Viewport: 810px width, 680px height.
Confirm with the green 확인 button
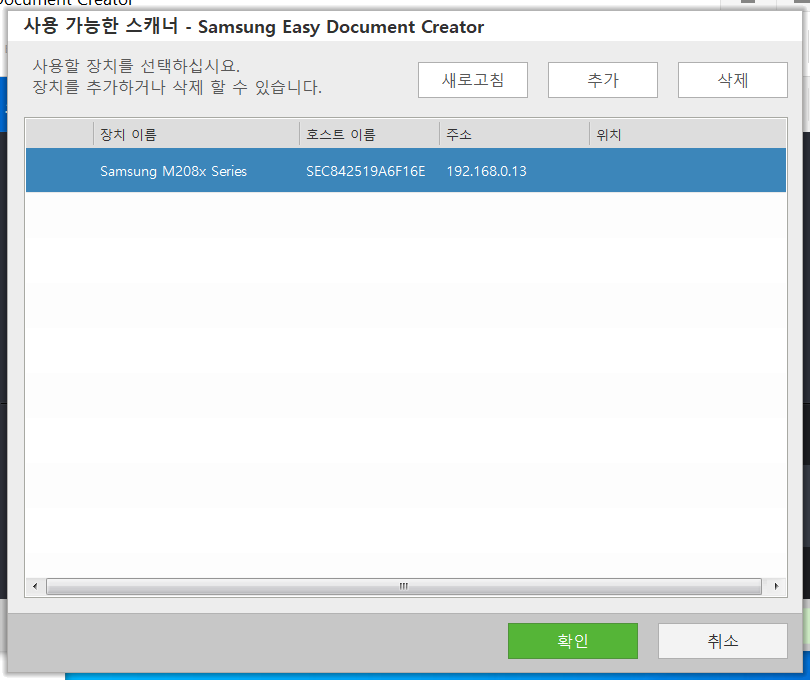tap(573, 641)
